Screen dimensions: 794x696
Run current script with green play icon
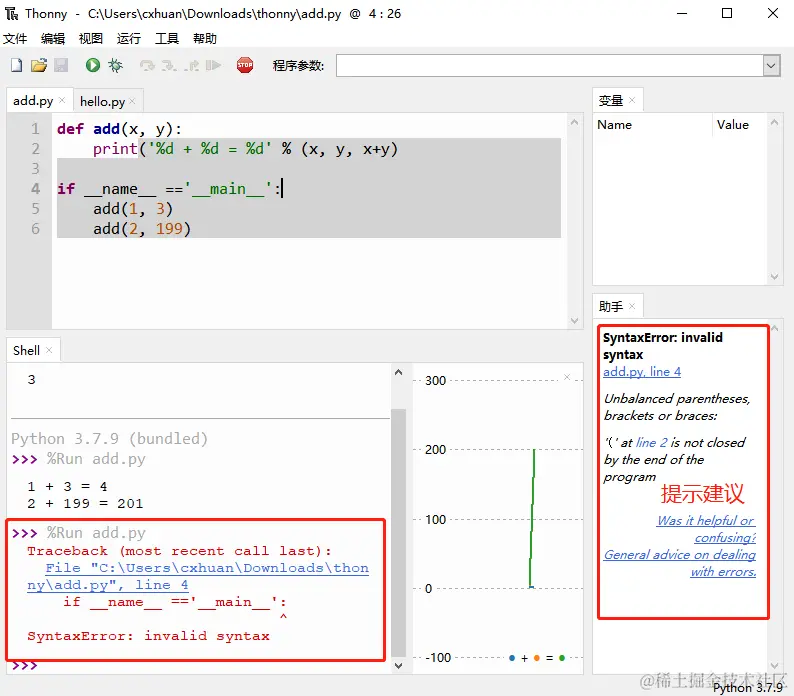93,65
